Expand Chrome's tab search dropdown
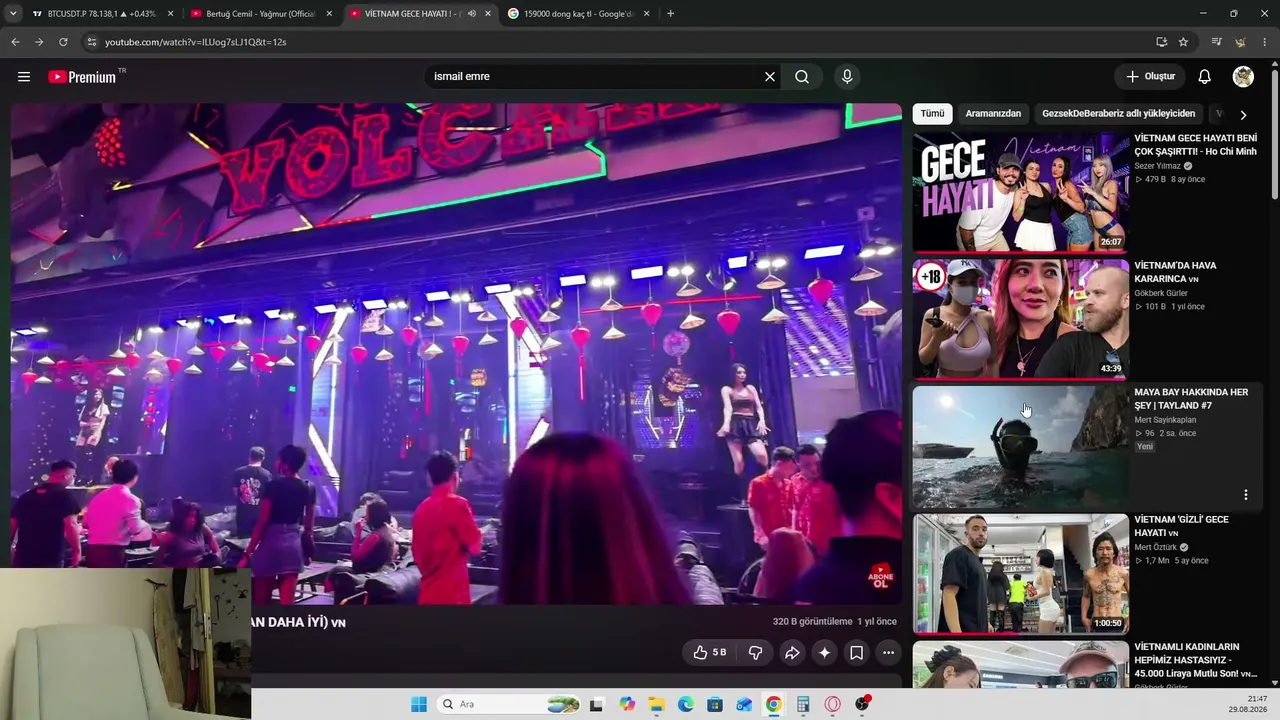The width and height of the screenshot is (1280, 720). click(x=13, y=14)
